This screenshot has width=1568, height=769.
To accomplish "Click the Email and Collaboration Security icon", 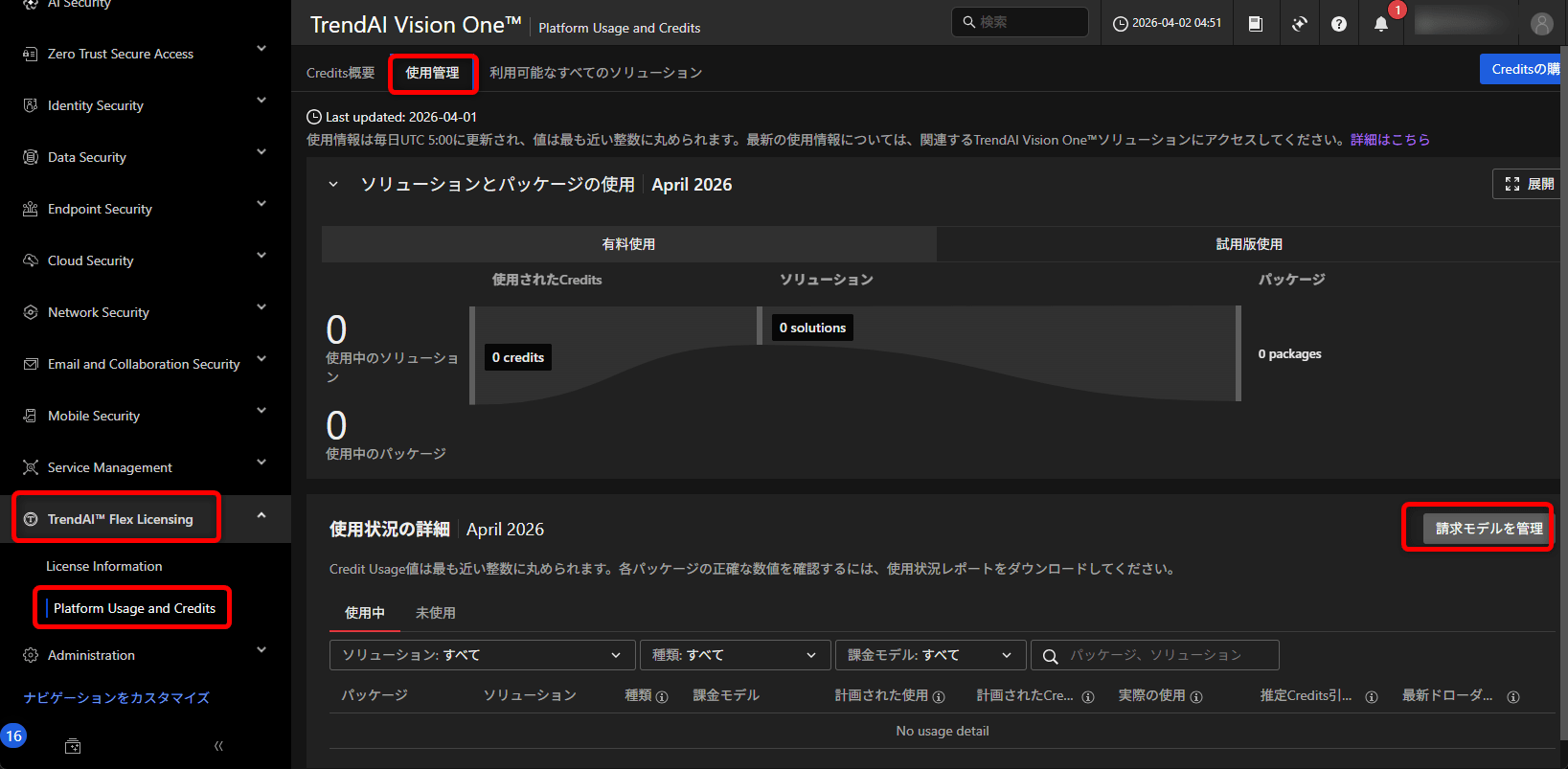I will click(31, 364).
